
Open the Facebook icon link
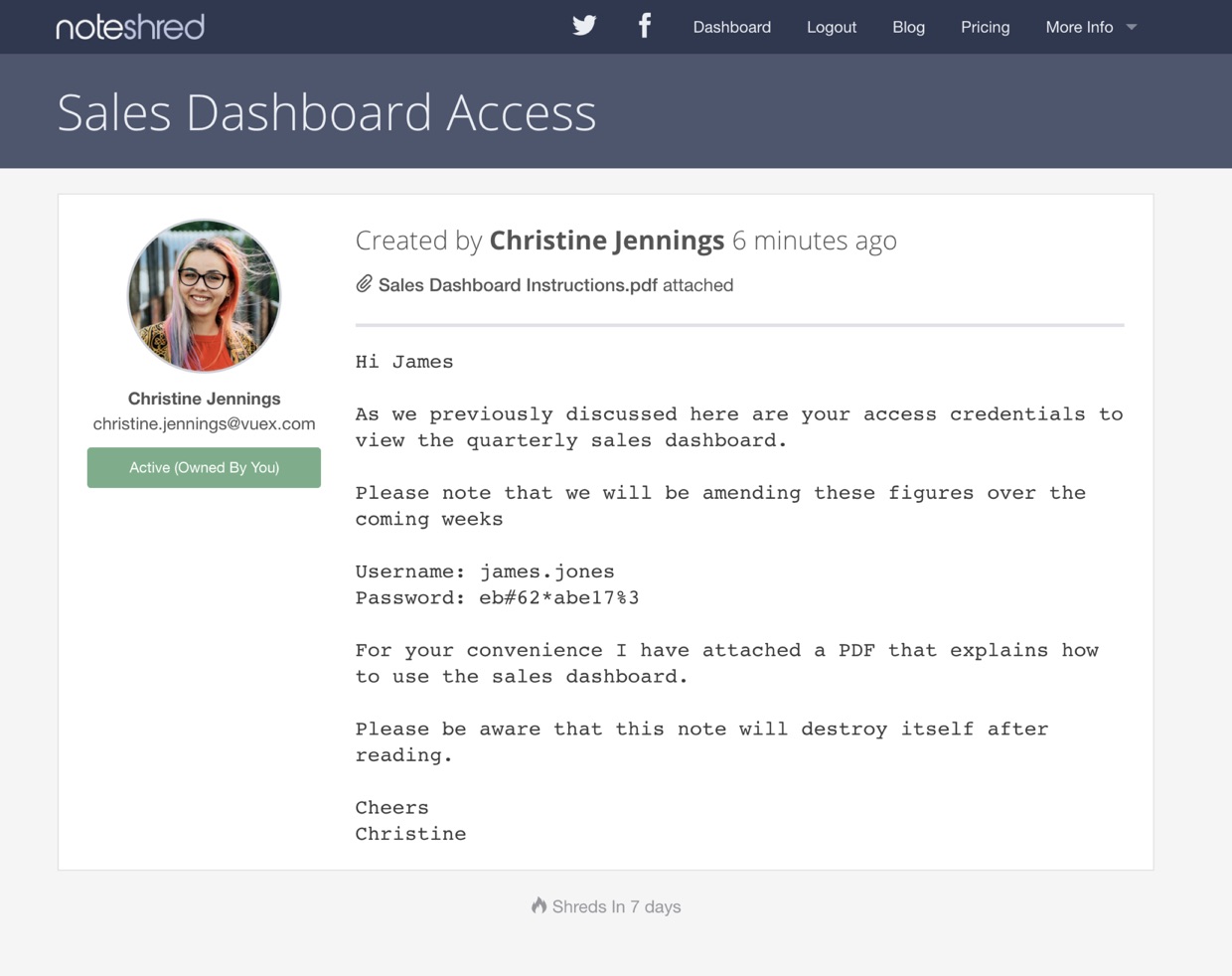click(645, 26)
